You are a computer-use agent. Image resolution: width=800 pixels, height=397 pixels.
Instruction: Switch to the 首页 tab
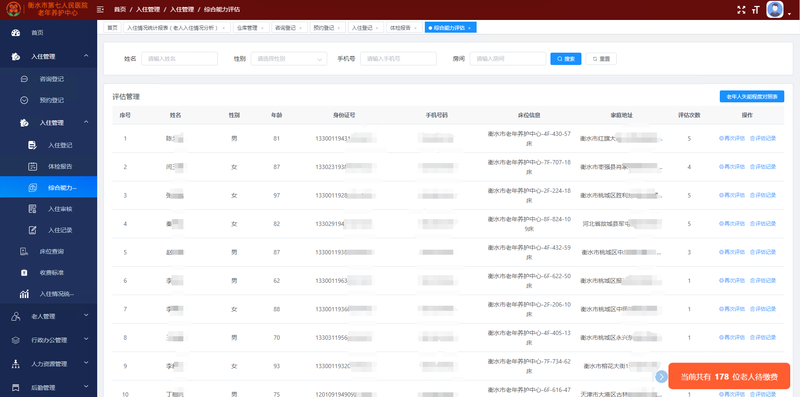(112, 28)
